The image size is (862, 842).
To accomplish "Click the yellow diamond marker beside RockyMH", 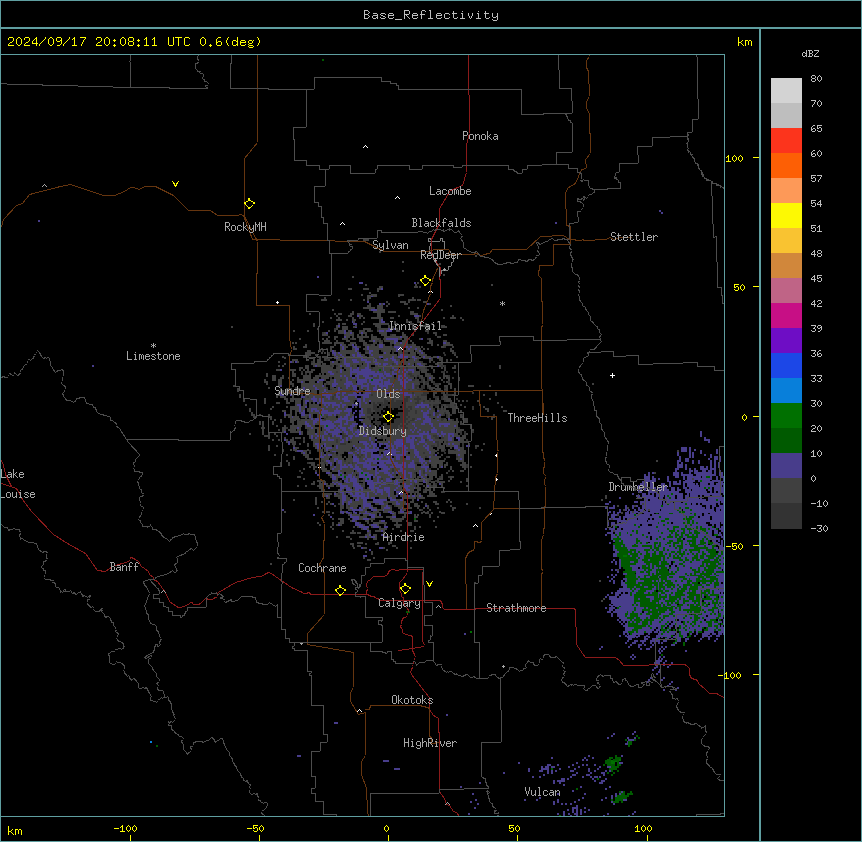I will click(250, 204).
